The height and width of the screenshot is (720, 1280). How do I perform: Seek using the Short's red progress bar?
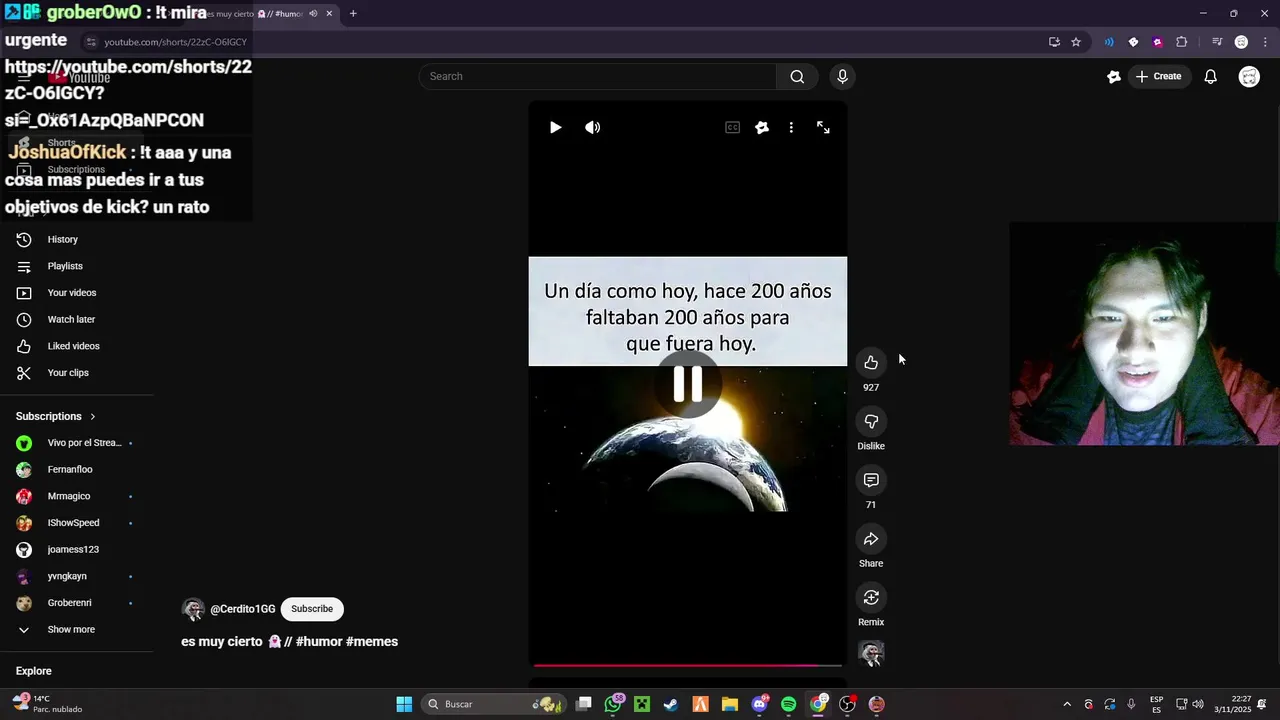coord(688,664)
